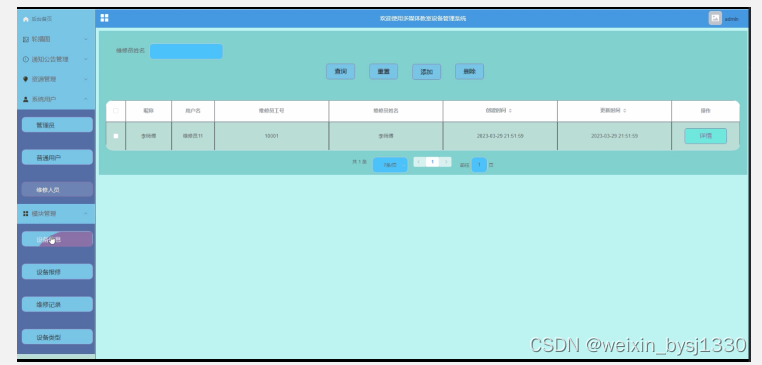
Task: Sort by 更新时间 using its sort arrows
Action: click(x=624, y=111)
